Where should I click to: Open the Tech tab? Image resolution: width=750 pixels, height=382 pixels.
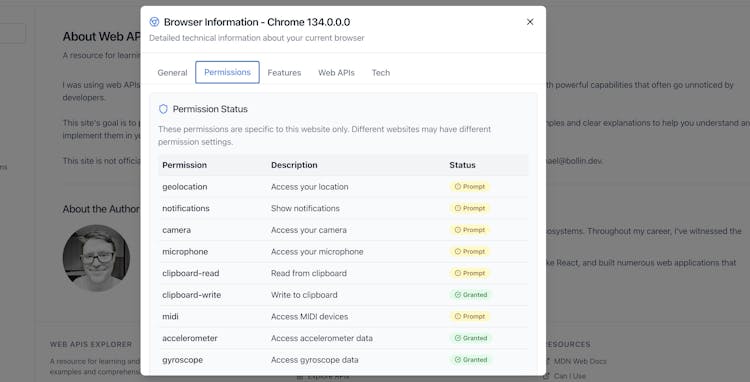381,73
